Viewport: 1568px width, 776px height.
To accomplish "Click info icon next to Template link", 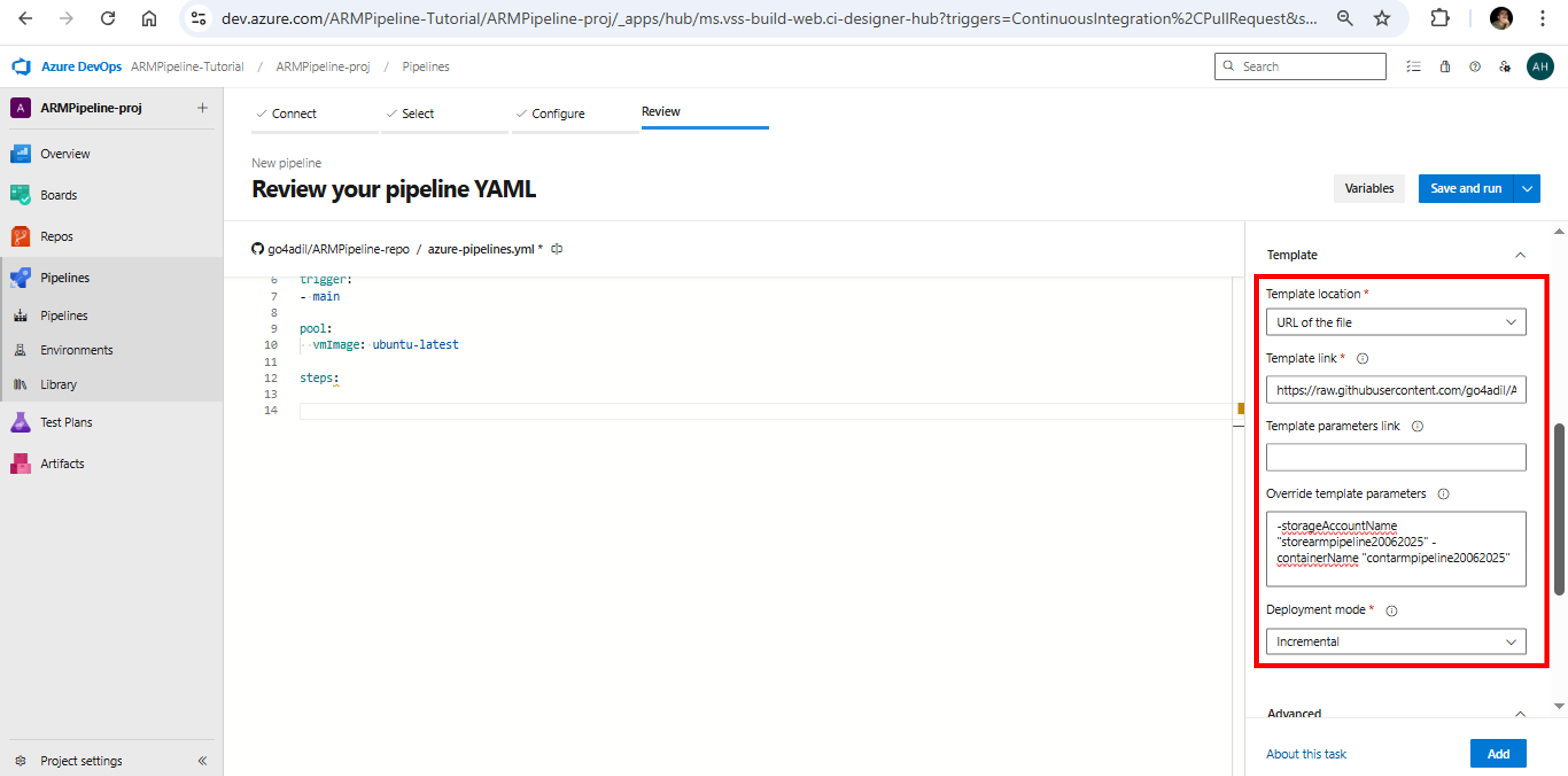I will [x=1362, y=358].
